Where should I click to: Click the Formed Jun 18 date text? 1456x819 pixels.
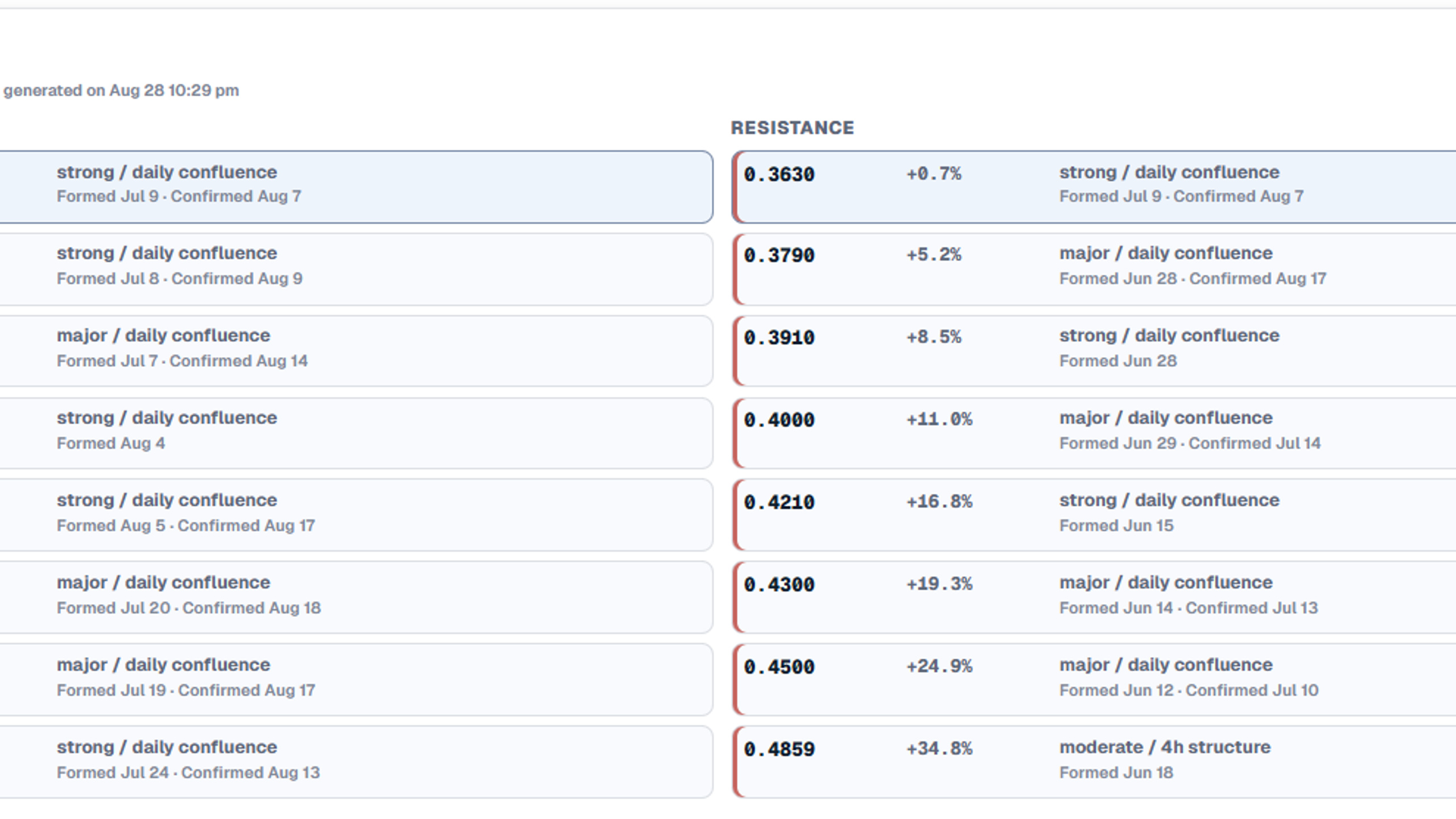point(1116,772)
